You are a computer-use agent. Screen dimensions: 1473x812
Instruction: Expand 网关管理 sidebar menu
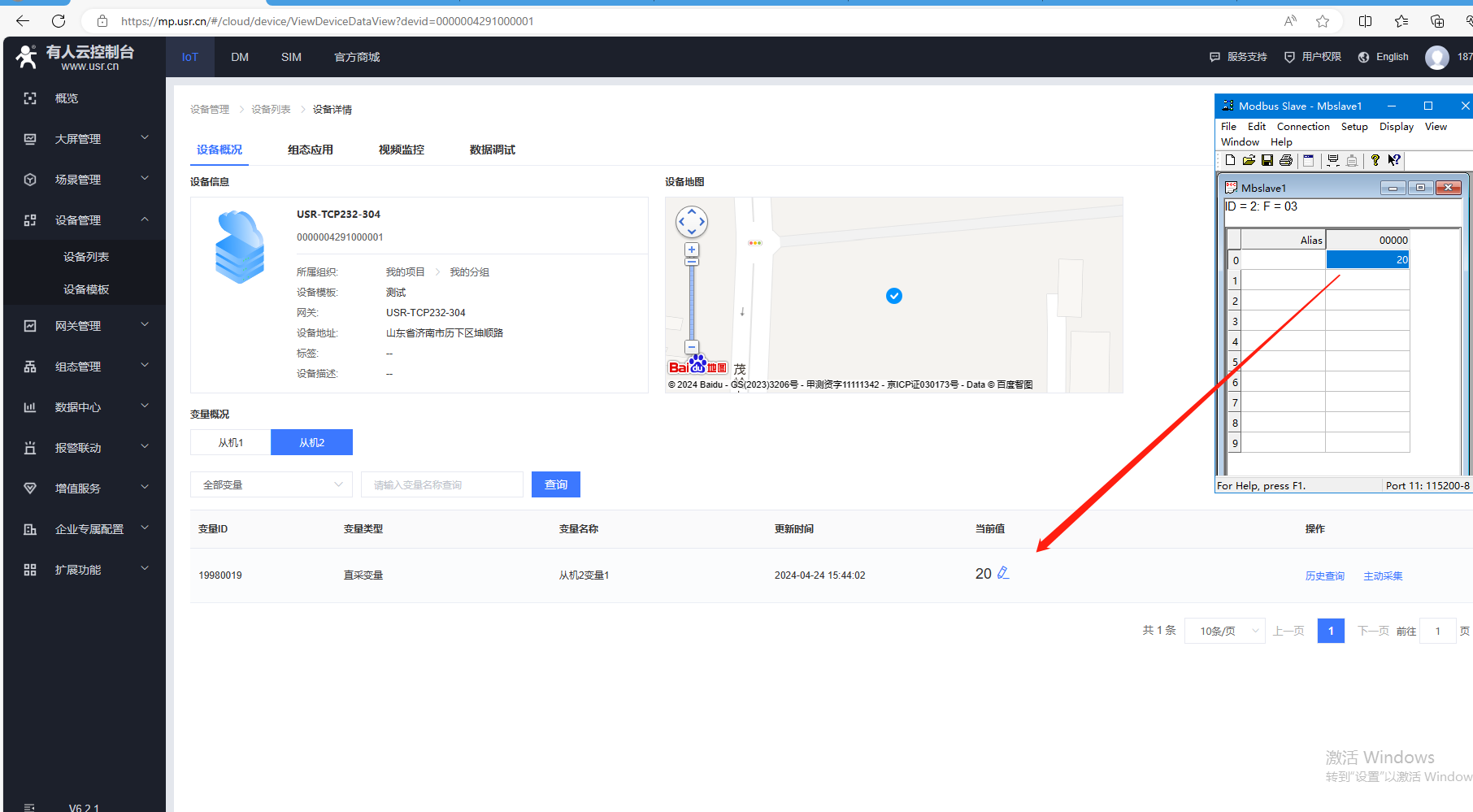pos(85,326)
